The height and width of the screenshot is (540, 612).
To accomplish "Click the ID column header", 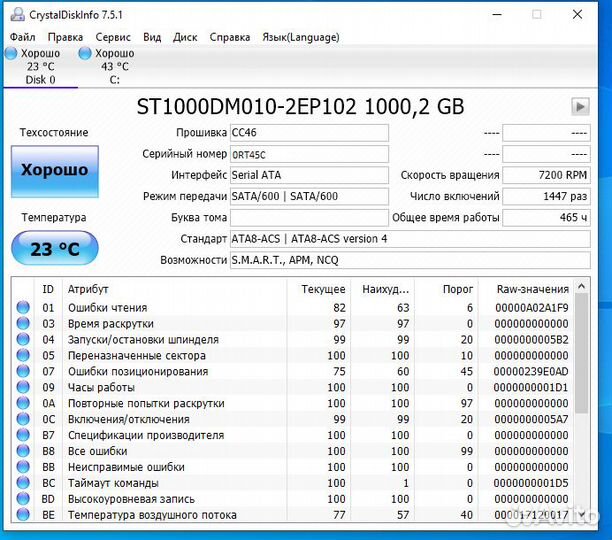I will click(x=48, y=289).
